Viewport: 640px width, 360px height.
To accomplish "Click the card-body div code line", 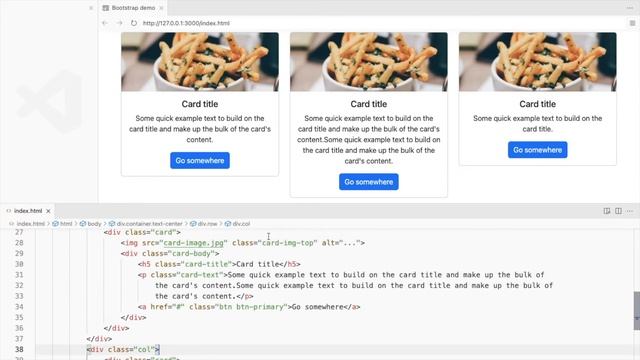I will (170, 253).
